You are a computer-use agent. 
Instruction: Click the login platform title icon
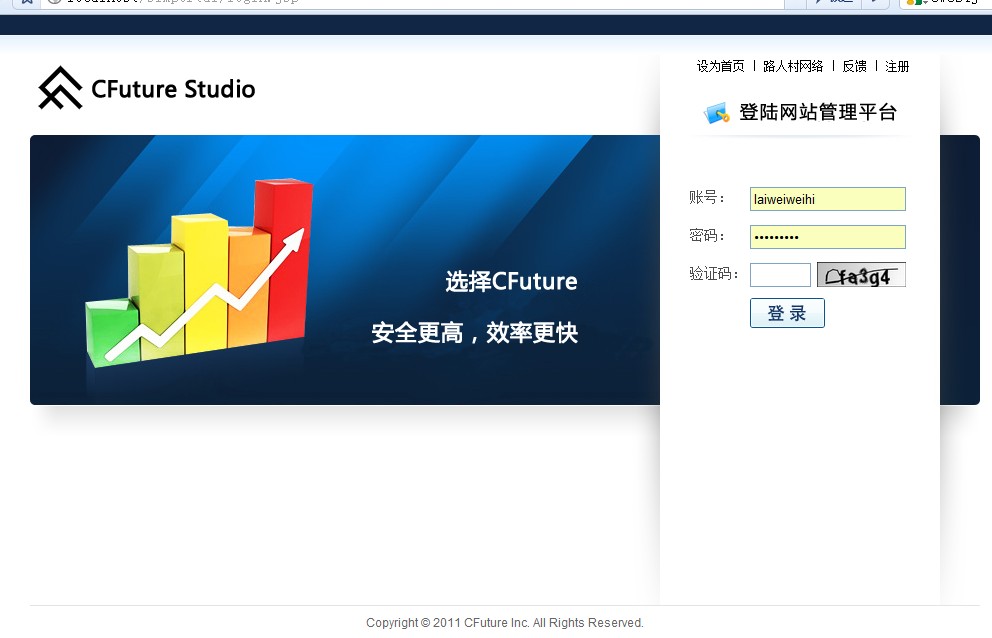pos(717,113)
